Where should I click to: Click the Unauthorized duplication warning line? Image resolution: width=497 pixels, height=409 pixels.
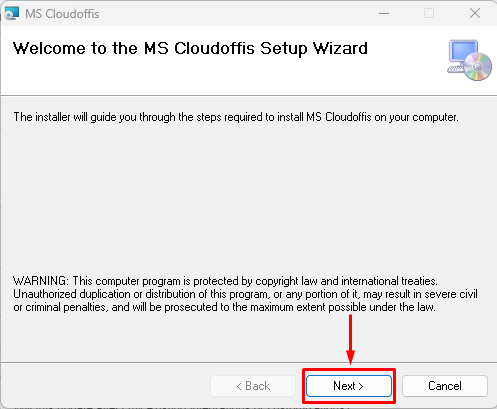[245, 294]
